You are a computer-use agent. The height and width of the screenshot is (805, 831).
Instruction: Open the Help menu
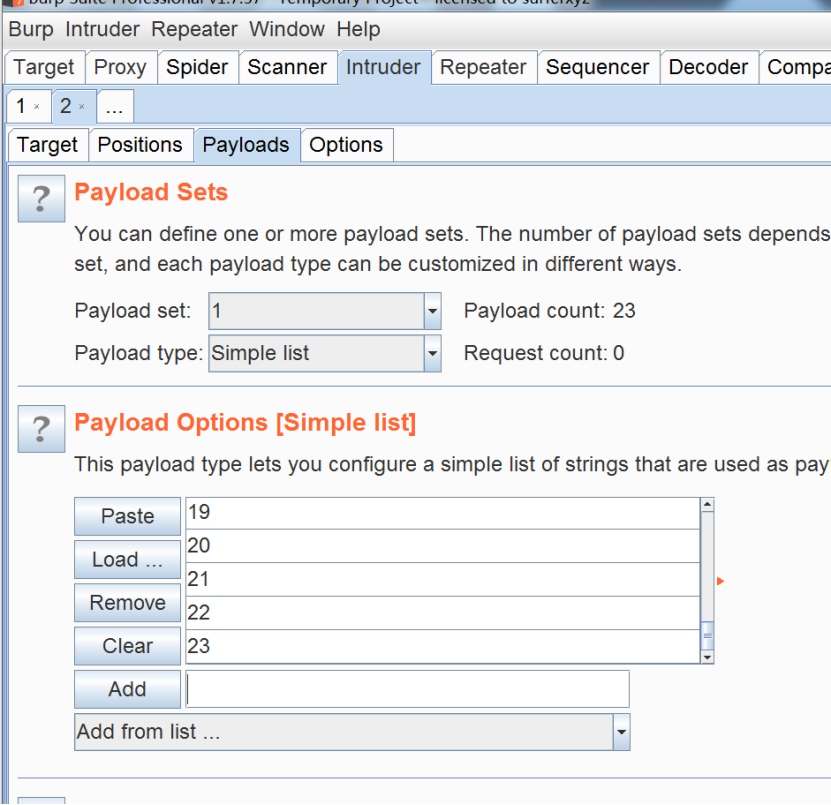358,29
